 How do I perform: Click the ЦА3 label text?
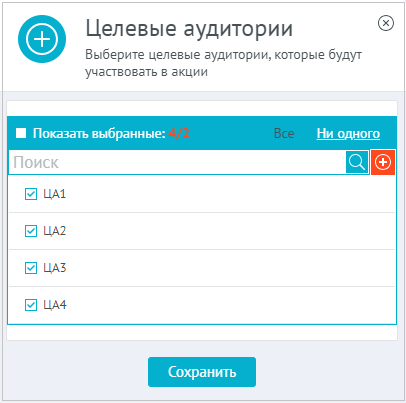55,268
